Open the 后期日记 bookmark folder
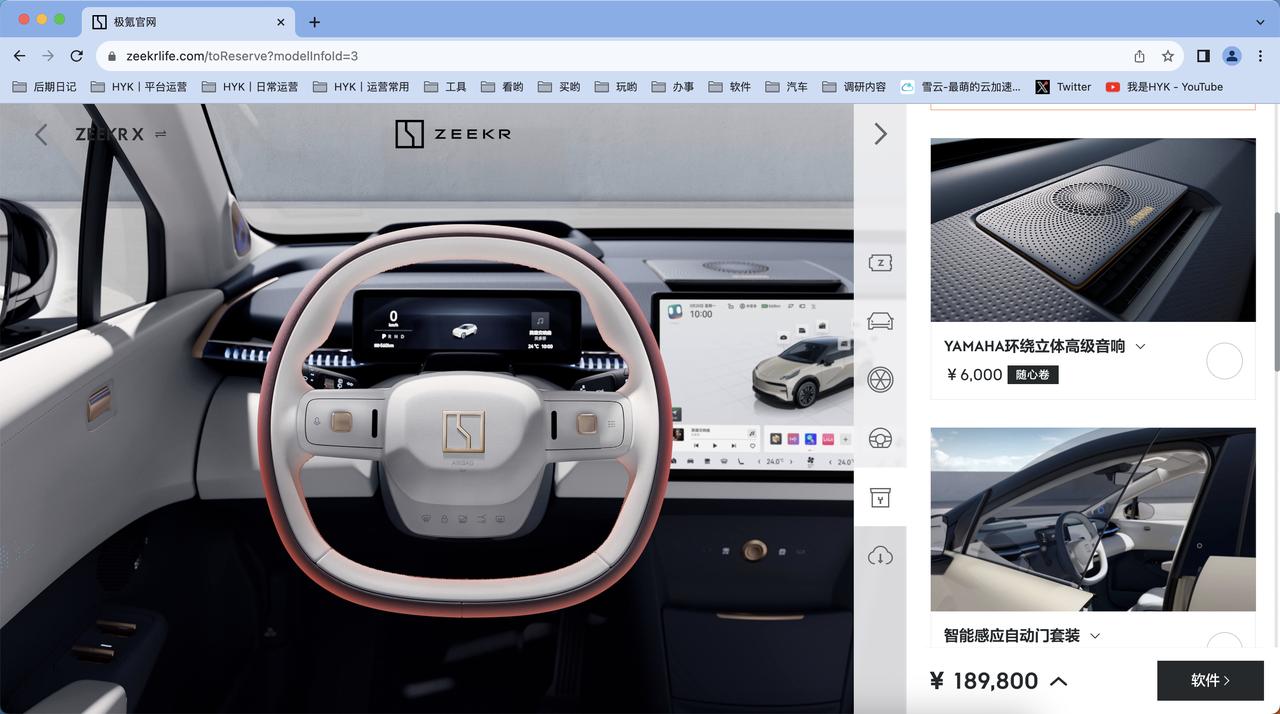 pyautogui.click(x=44, y=87)
